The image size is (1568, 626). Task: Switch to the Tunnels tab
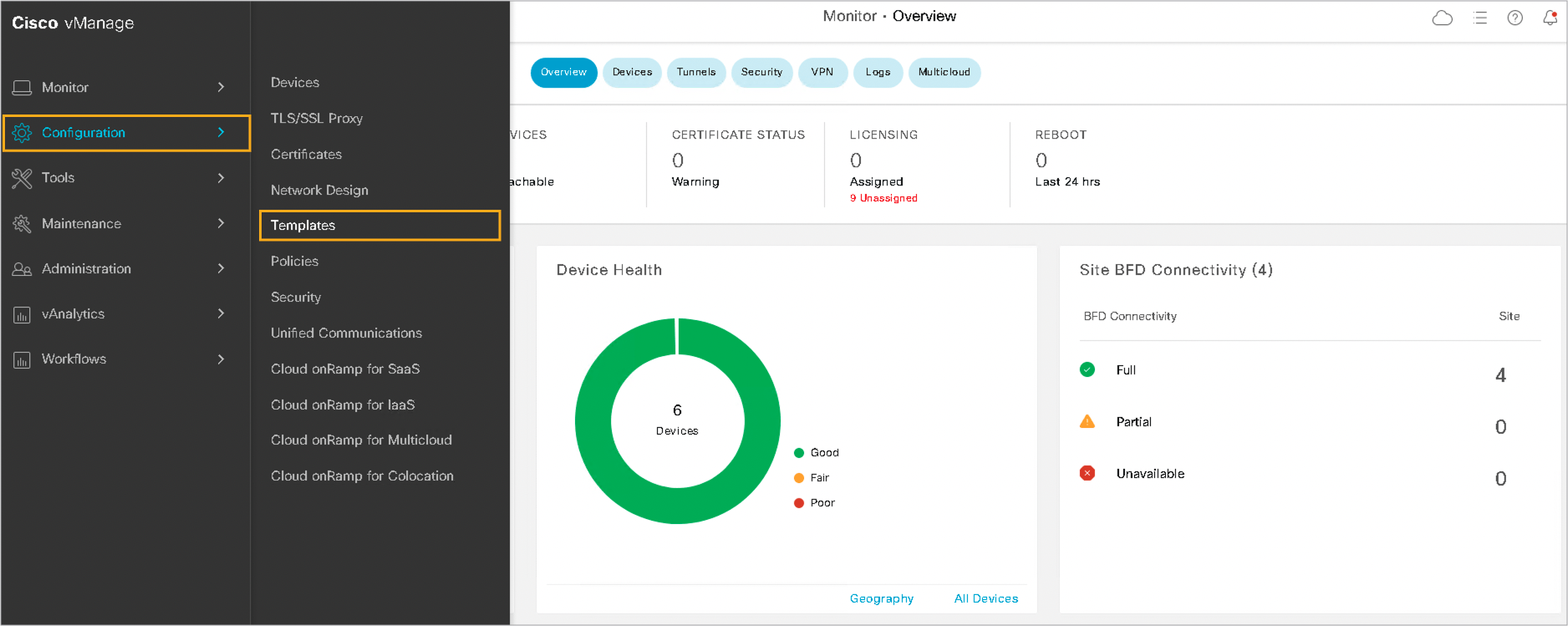click(696, 73)
